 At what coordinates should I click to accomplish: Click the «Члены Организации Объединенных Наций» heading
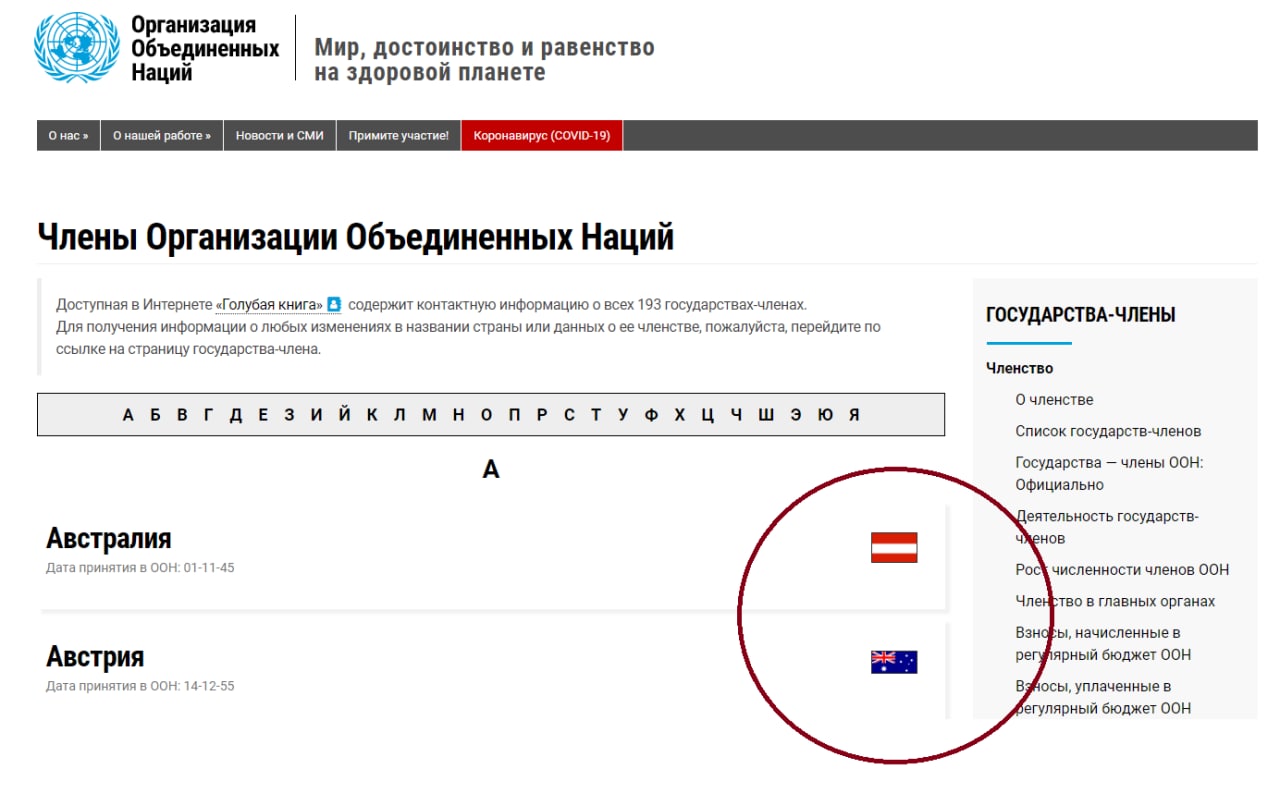[x=356, y=237]
